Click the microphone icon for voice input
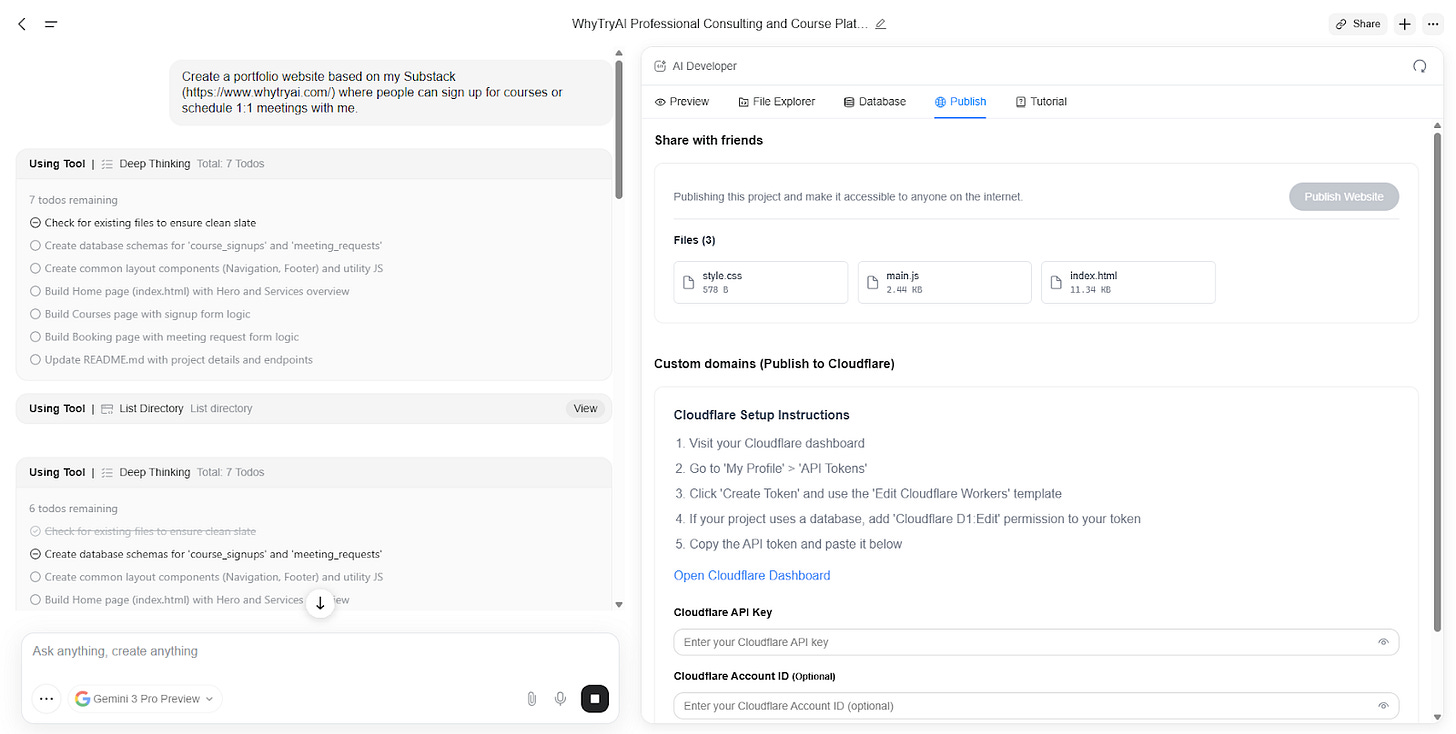 560,698
